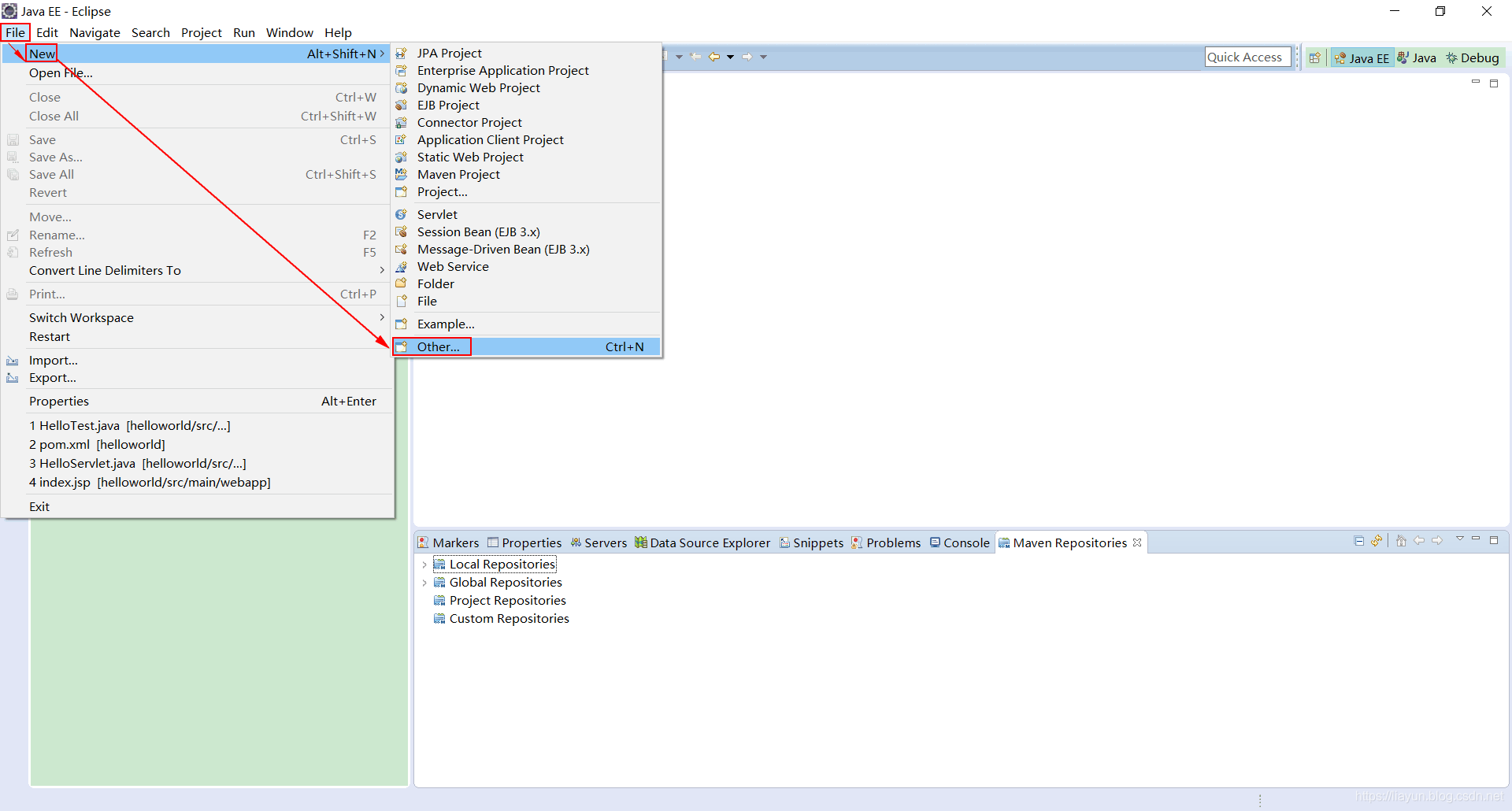Choose Example... in New submenu

pyautogui.click(x=526, y=324)
